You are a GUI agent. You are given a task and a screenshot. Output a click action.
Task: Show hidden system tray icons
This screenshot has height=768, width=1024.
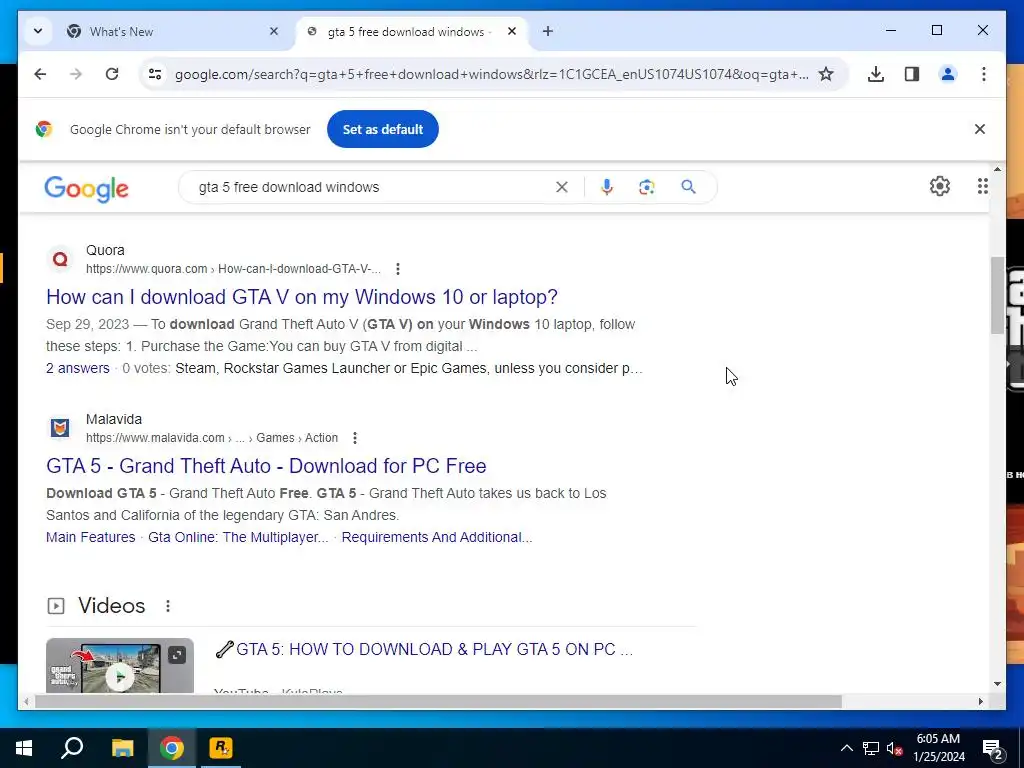pos(846,748)
